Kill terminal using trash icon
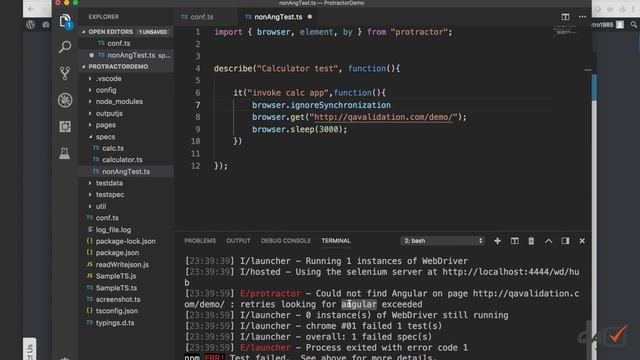Screen dimensions: 640x360 pyautogui.click(x=531, y=241)
